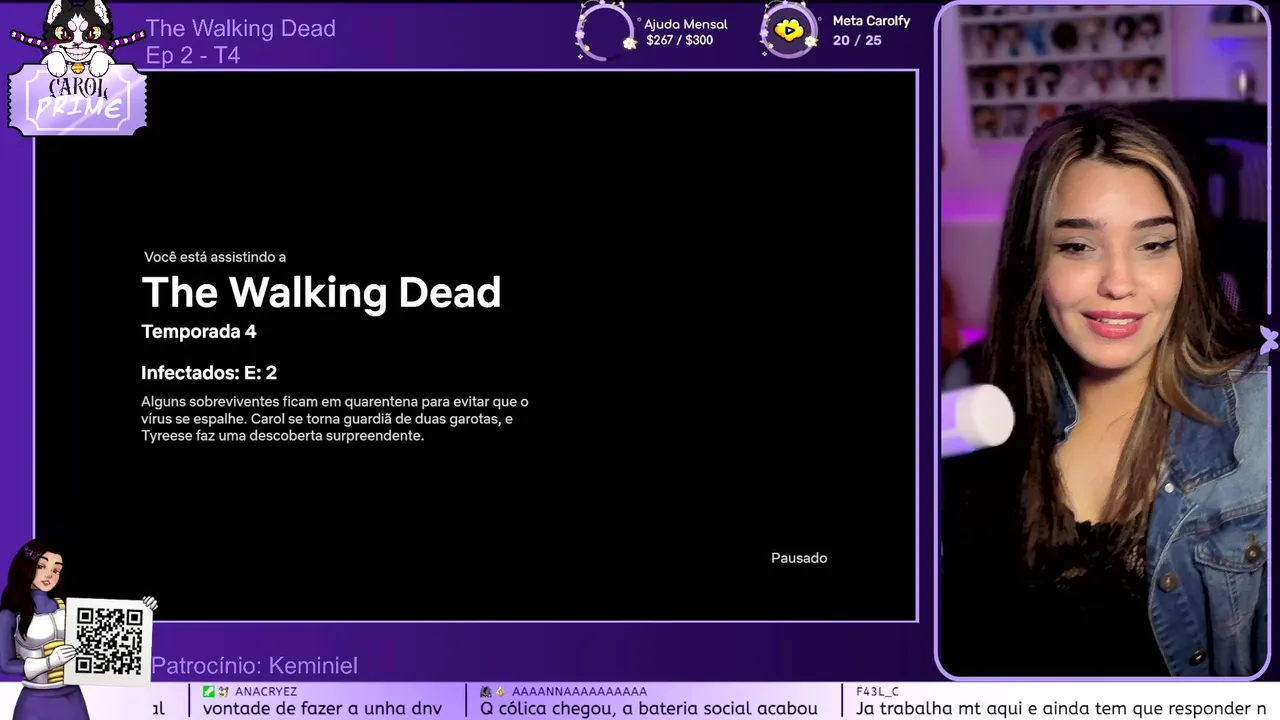Click the '20 / 25' goal counter
1280x720 pixels.
coord(857,40)
